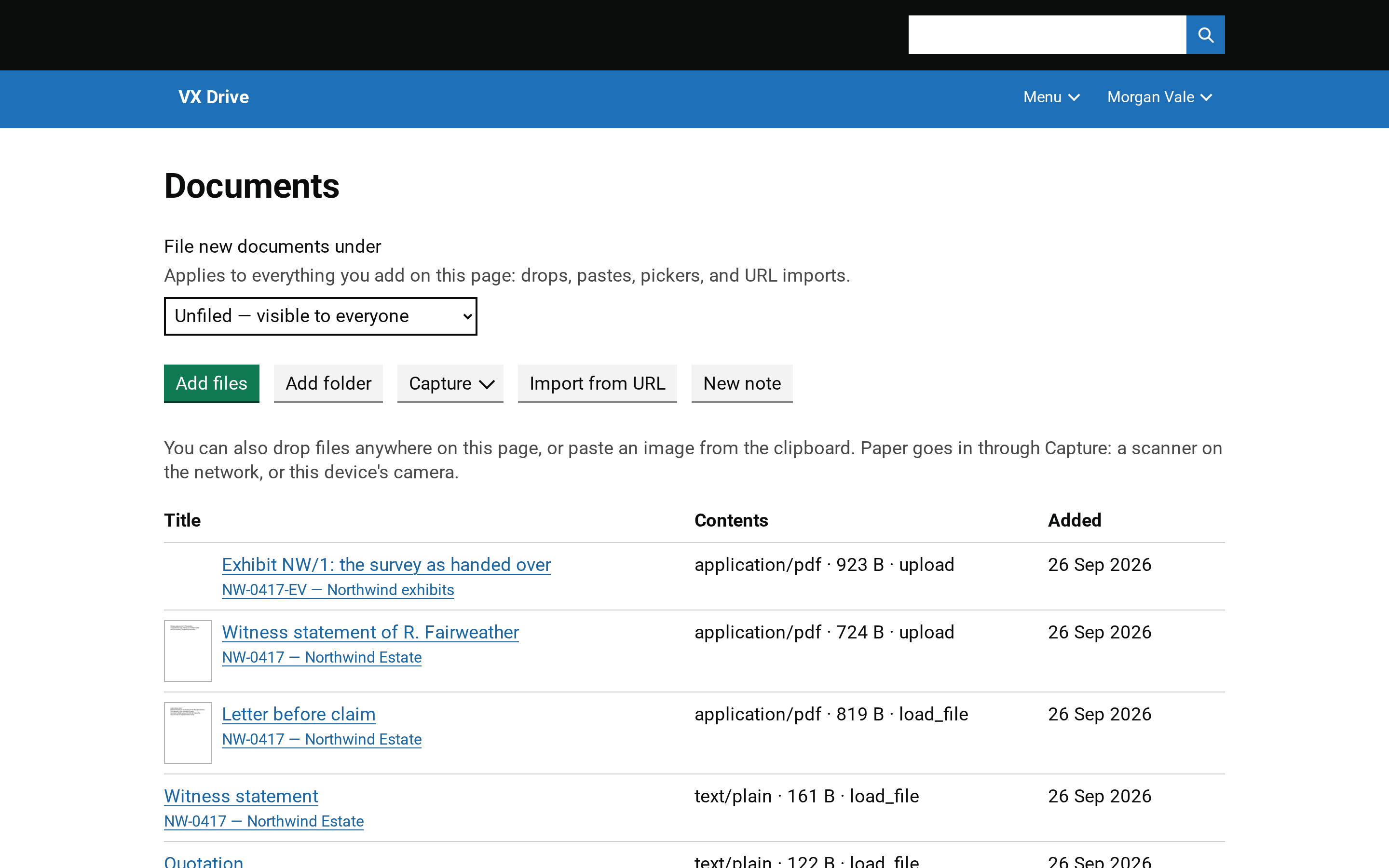Open Witness statement of R. Fairweather
This screenshot has height=868, width=1389.
pyautogui.click(x=370, y=632)
